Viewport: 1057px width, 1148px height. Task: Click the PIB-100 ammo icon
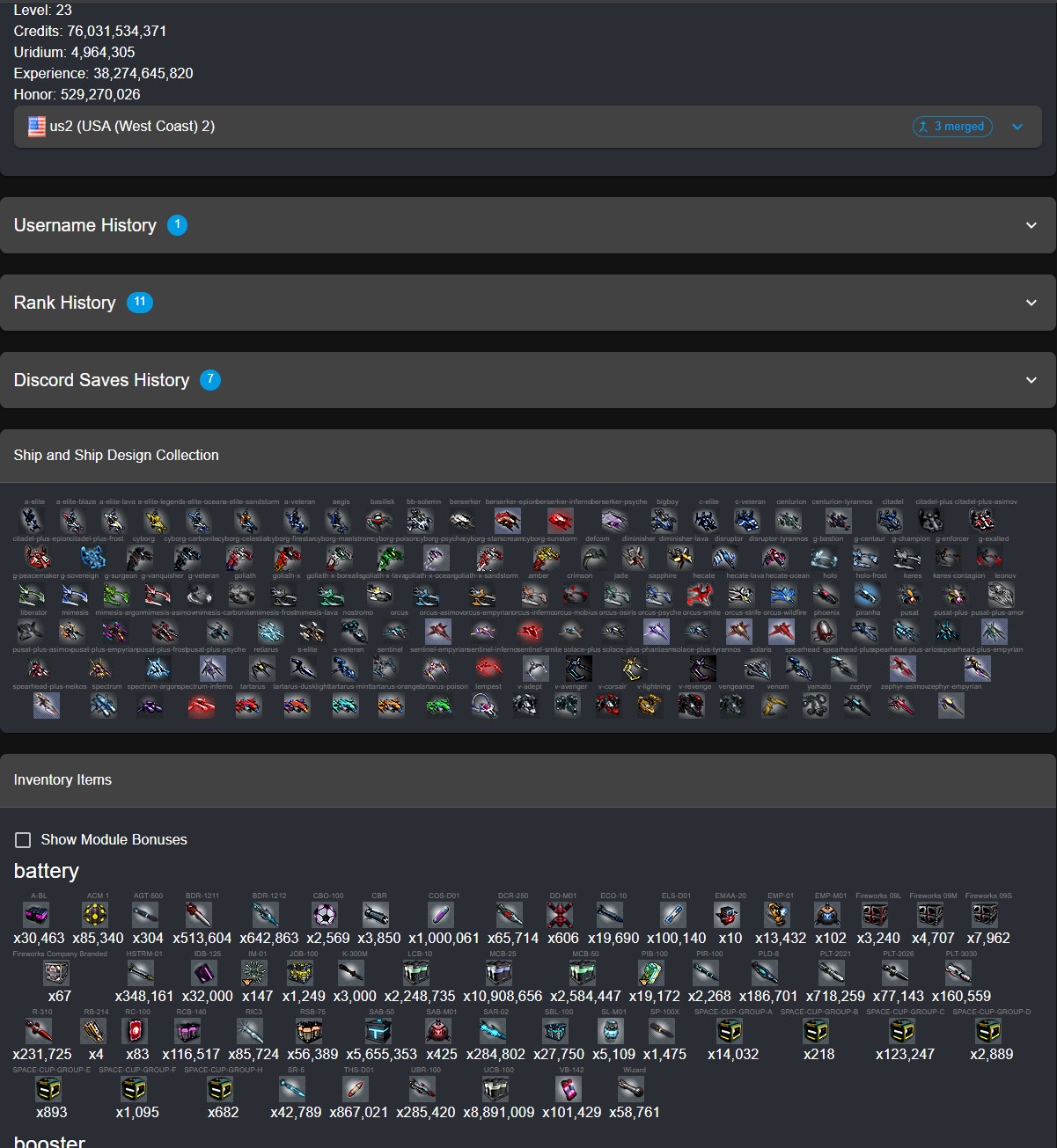point(651,973)
